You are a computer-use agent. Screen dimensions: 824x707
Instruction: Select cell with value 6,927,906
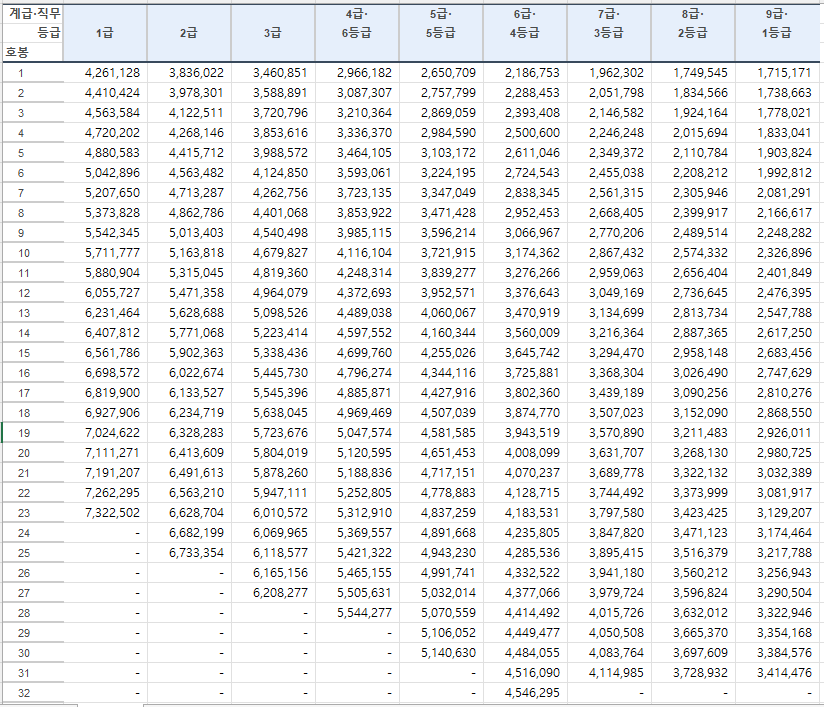[x=105, y=412]
